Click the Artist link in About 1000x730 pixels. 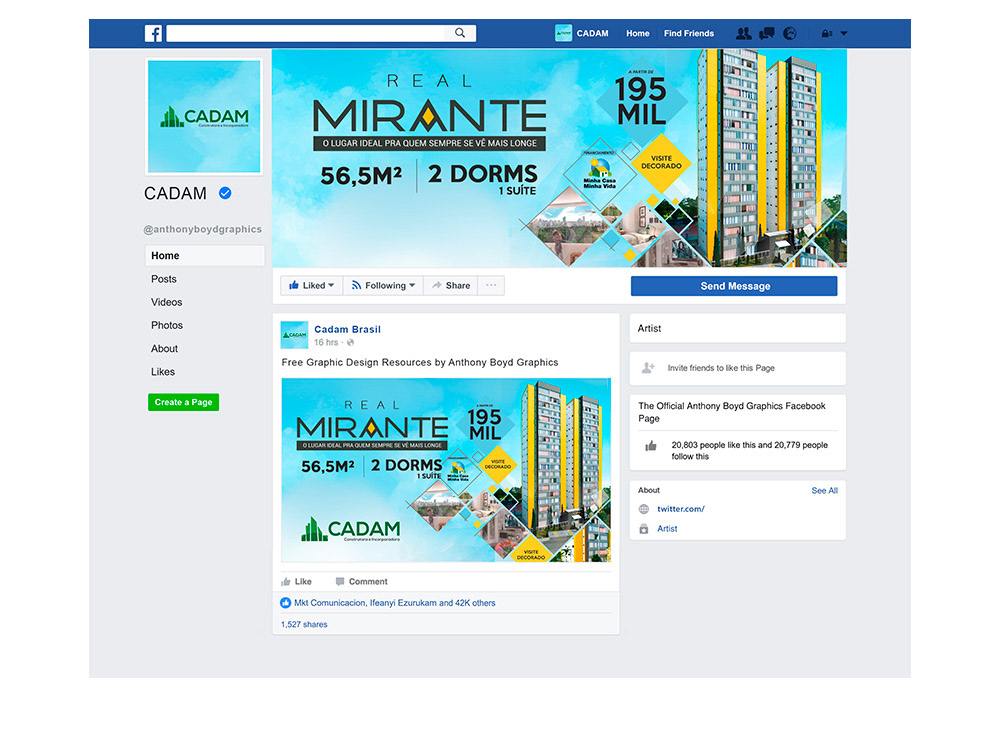[667, 529]
